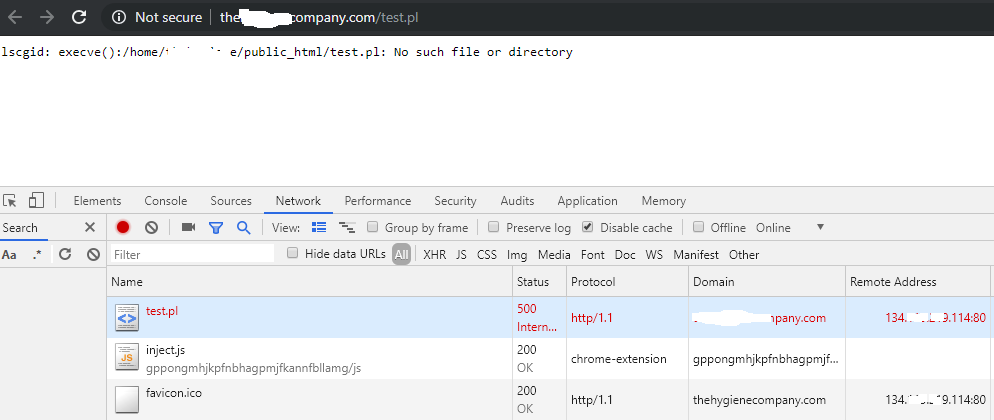Switch to the Console tab

(x=165, y=201)
